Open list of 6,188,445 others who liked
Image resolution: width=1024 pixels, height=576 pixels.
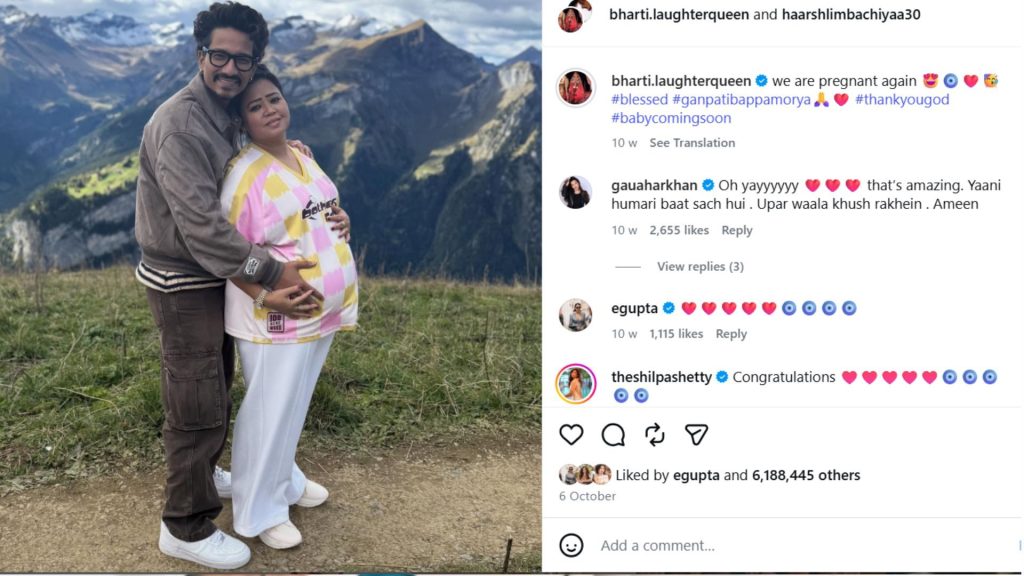806,475
